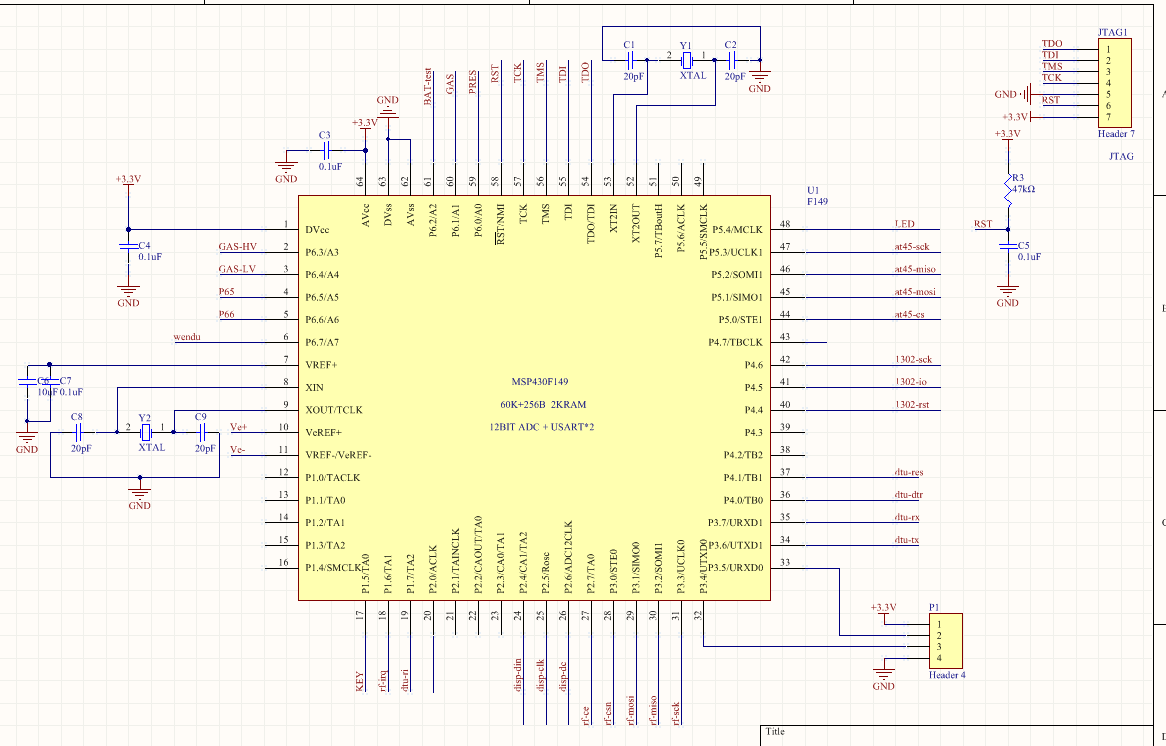Screen dimensions: 1166x746
Task: Click the +3.3V power port above R3
Action: tap(1008, 134)
